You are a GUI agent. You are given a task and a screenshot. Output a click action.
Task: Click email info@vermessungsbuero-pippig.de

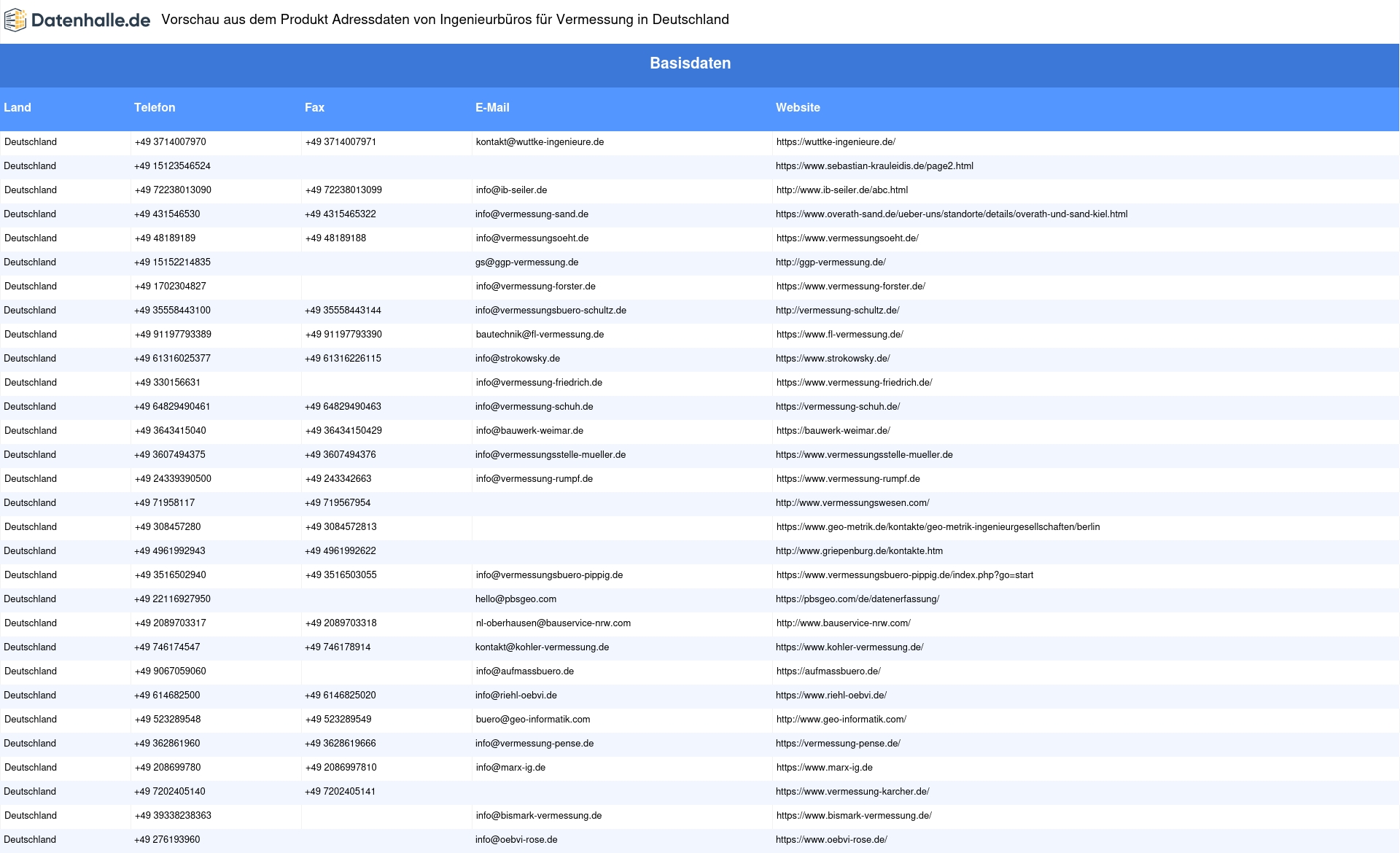coord(549,575)
